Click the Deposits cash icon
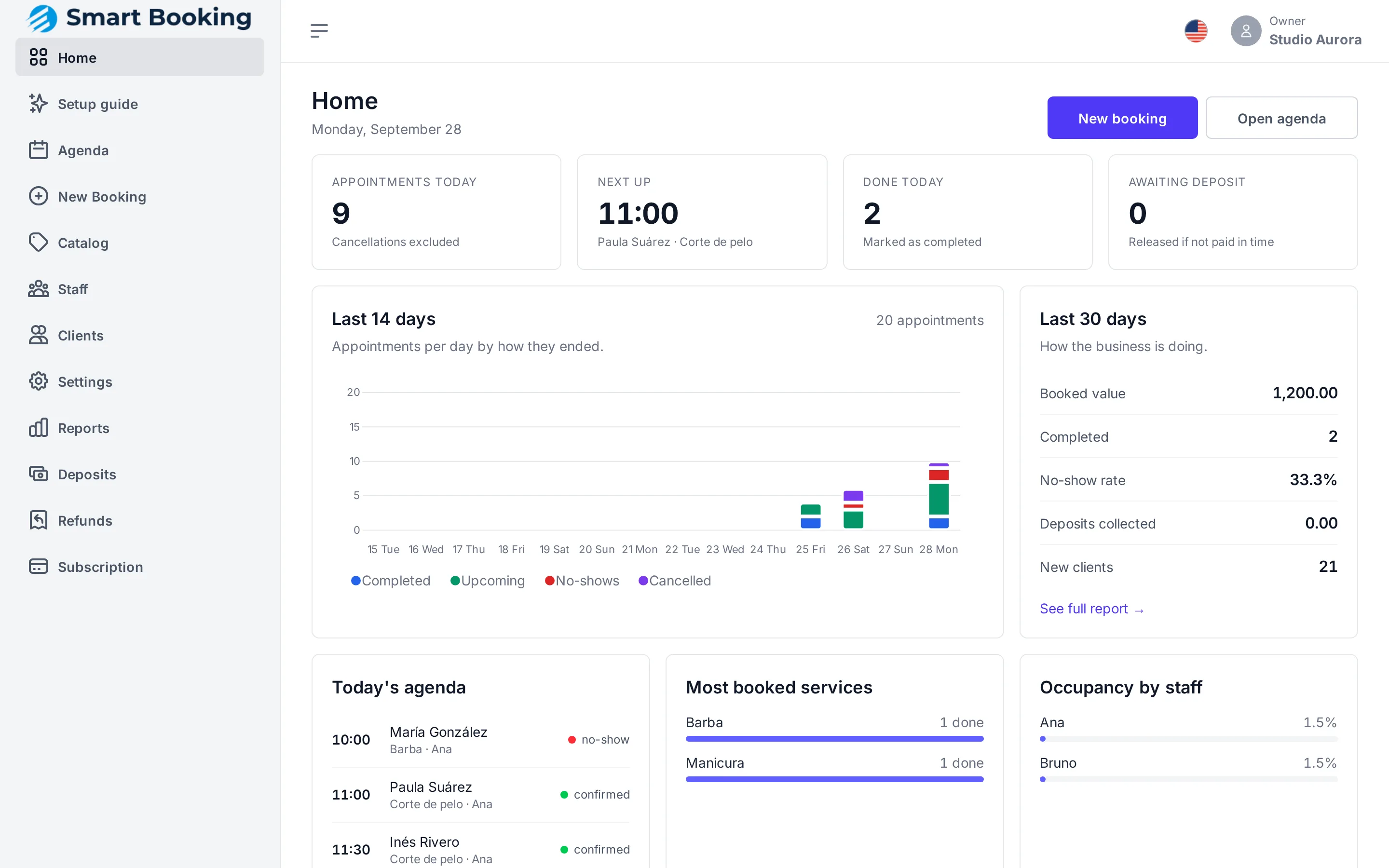1389x868 pixels. (x=39, y=474)
